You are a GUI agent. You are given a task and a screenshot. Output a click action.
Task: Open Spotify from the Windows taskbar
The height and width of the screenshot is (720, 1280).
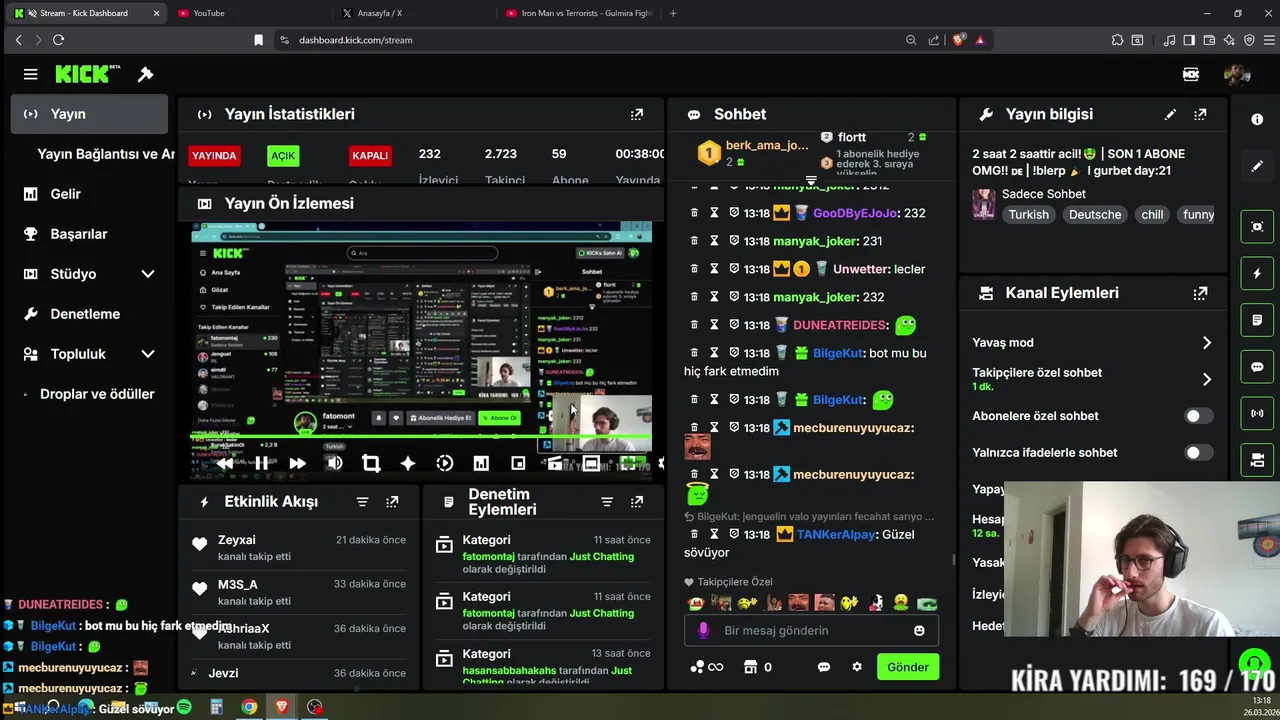[x=184, y=707]
